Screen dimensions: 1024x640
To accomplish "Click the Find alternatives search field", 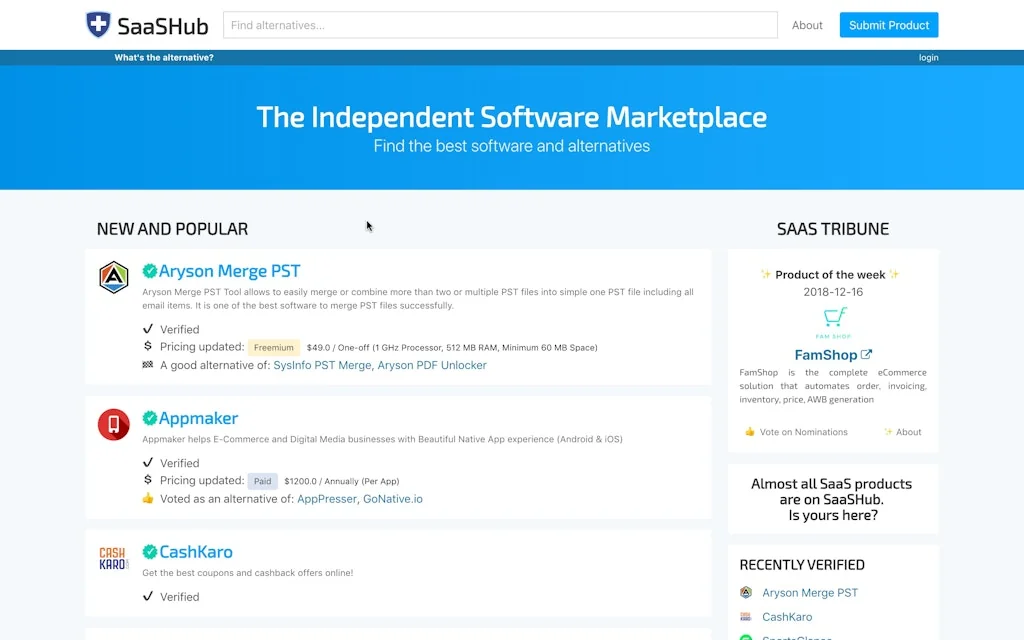I will [500, 24].
